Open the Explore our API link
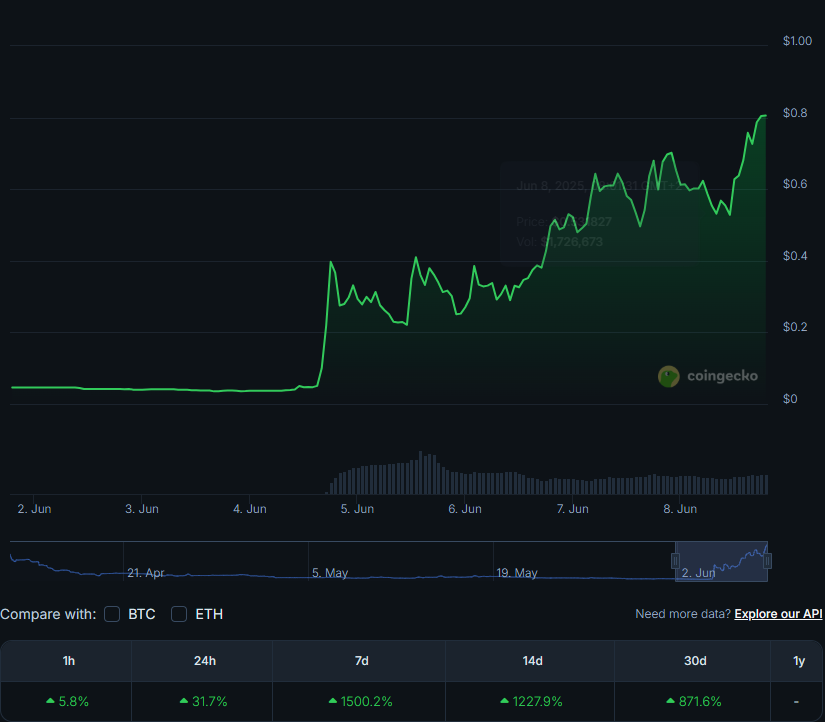 click(x=778, y=614)
